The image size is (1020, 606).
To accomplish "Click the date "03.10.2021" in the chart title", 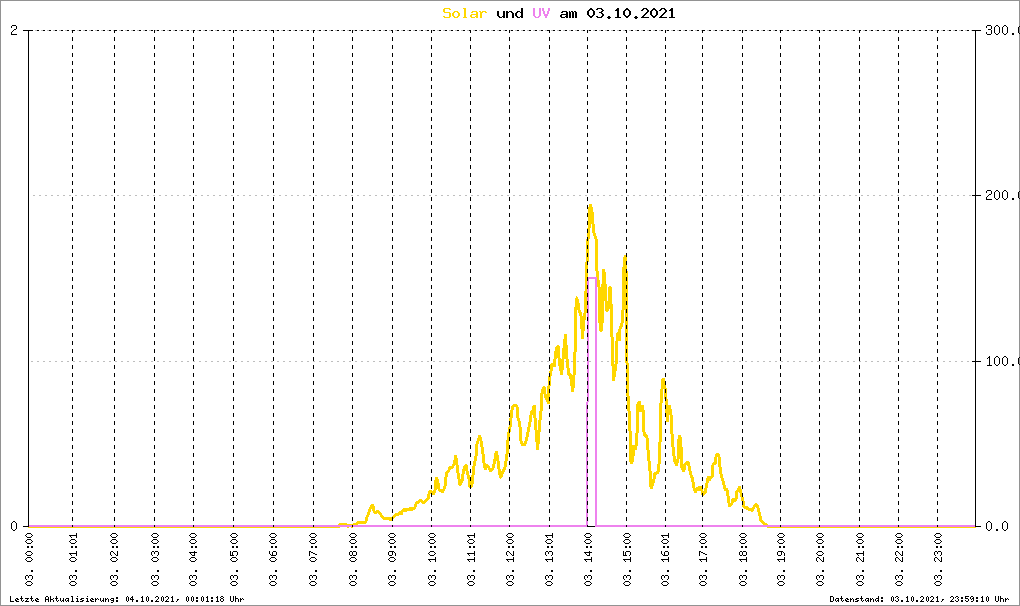I will [631, 13].
